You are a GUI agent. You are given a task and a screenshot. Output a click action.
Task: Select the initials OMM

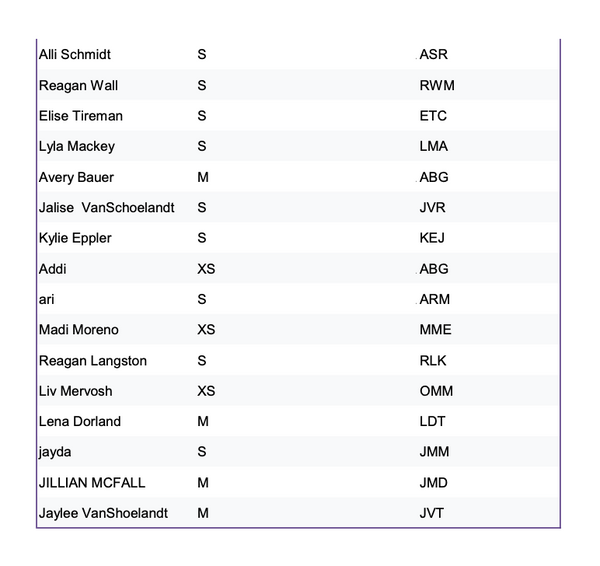(436, 391)
